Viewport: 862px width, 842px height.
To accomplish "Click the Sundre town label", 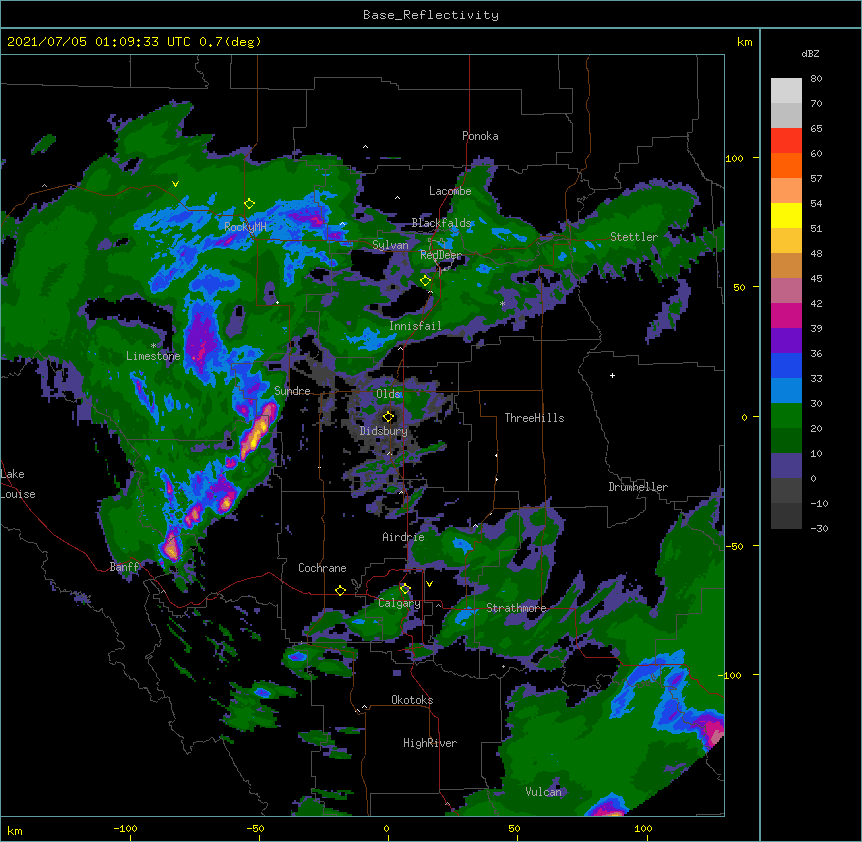I will coord(292,391).
